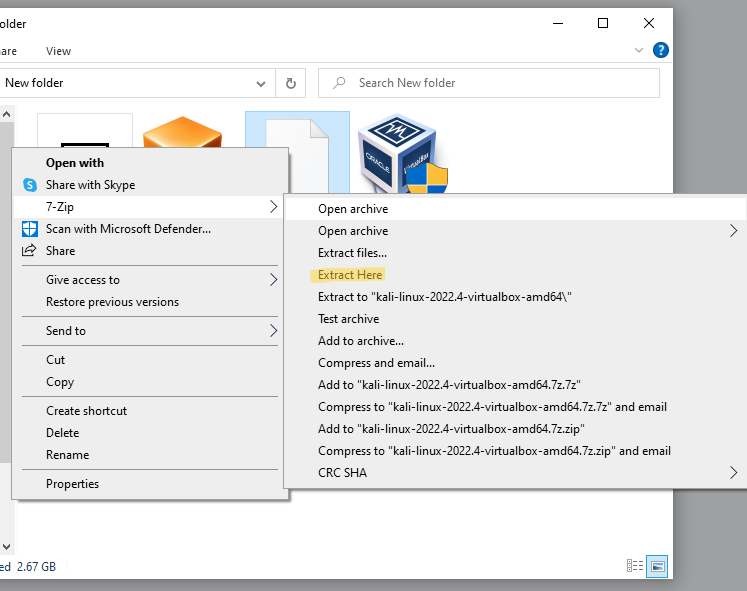
Task: Select the orange box file icon
Action: click(x=181, y=134)
